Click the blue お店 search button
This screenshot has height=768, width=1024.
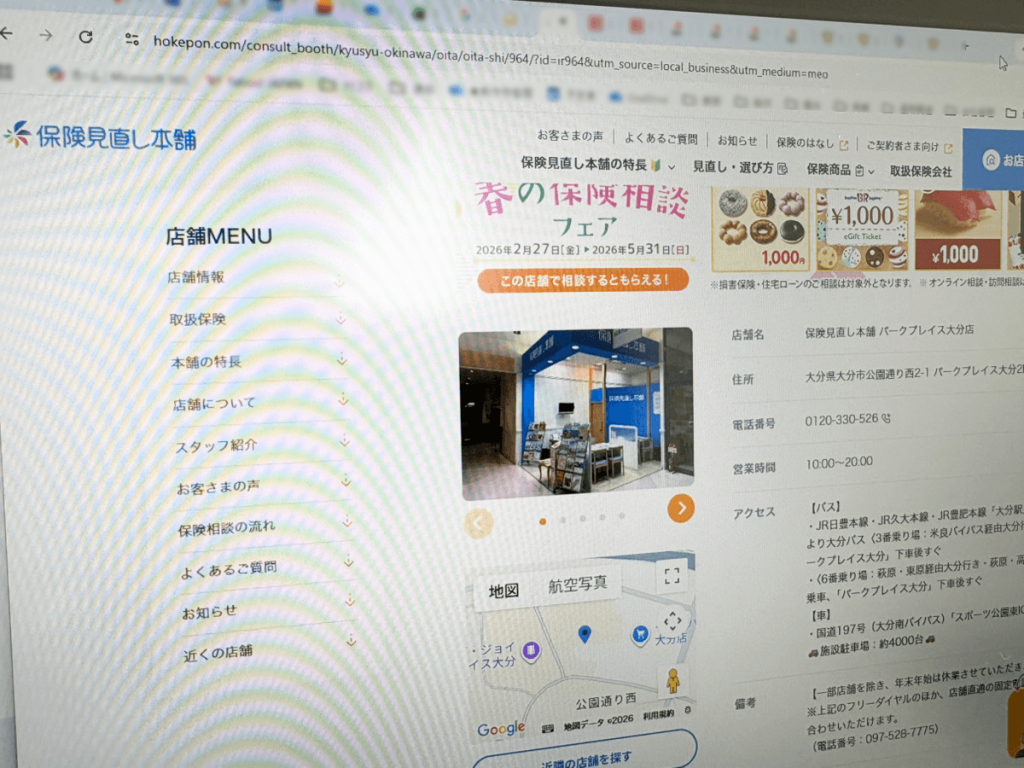[993, 159]
